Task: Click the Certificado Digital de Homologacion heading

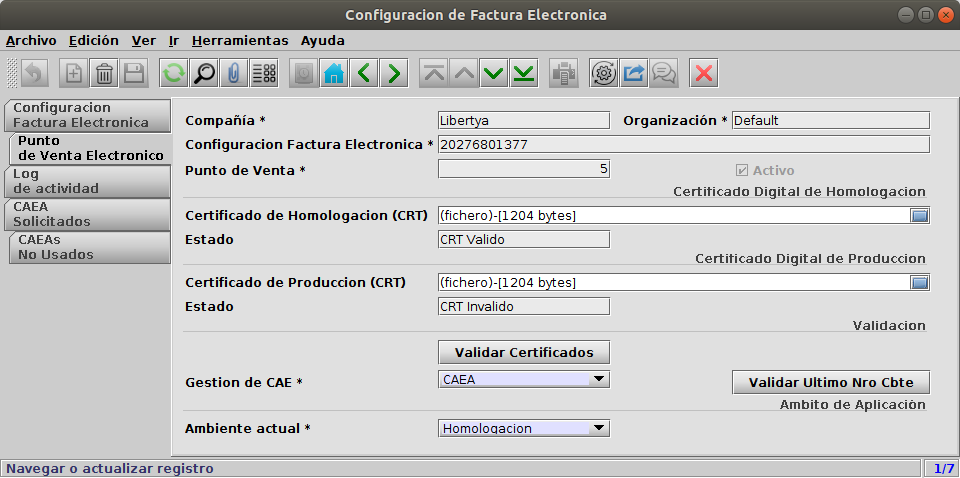Action: pyautogui.click(x=799, y=192)
